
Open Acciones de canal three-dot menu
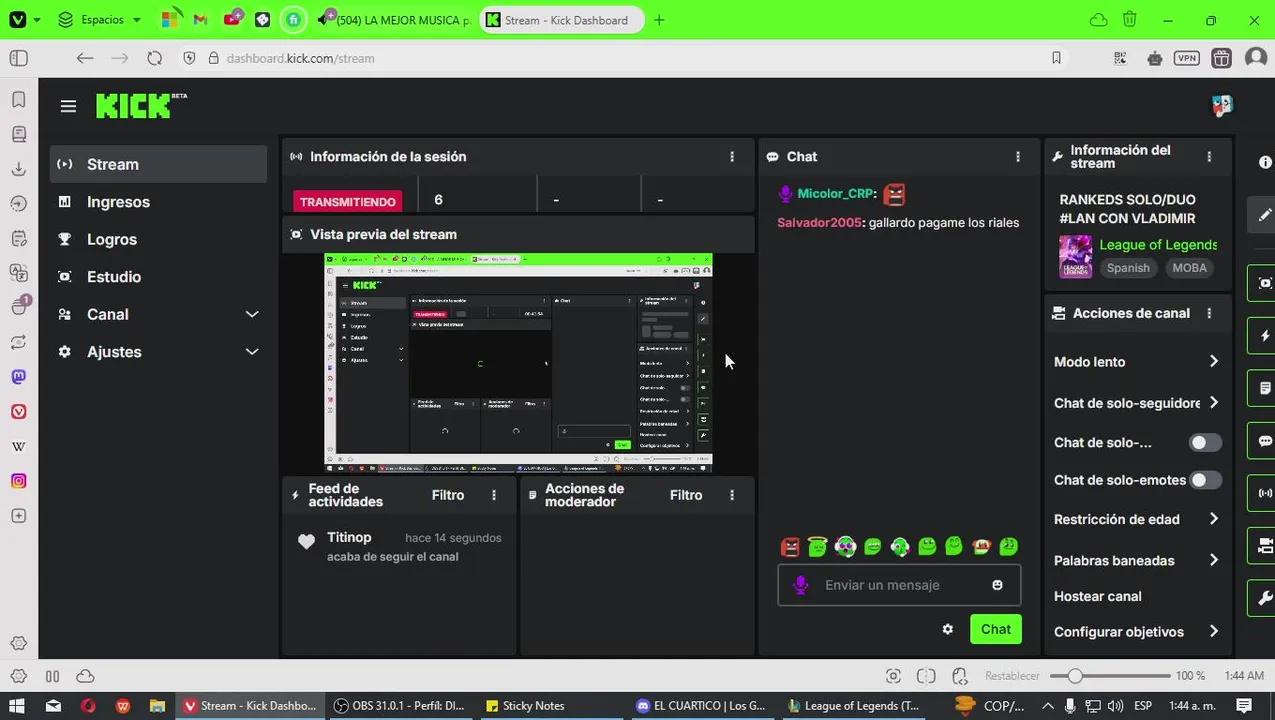click(1209, 313)
